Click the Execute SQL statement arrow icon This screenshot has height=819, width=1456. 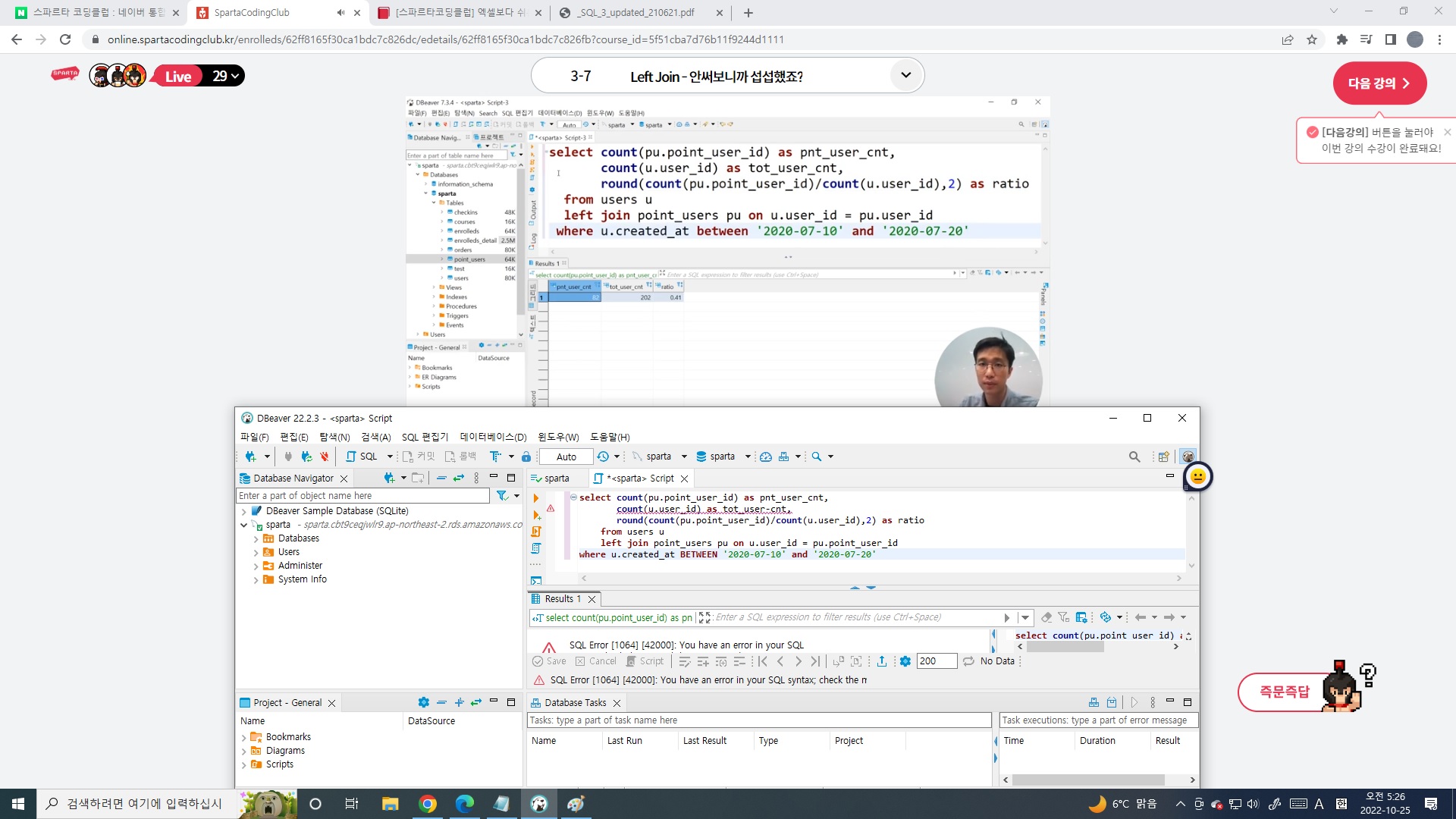(x=536, y=498)
